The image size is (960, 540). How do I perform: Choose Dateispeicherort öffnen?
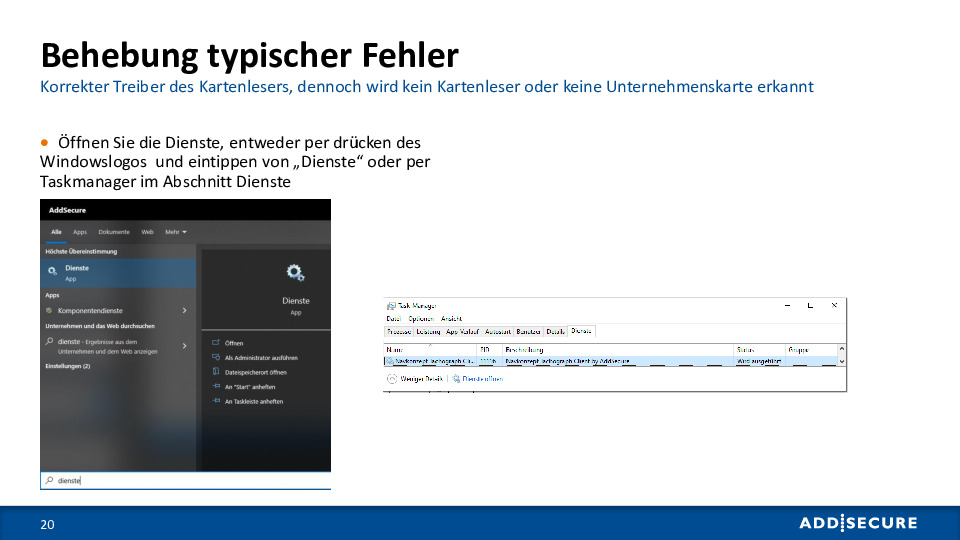tap(256, 372)
